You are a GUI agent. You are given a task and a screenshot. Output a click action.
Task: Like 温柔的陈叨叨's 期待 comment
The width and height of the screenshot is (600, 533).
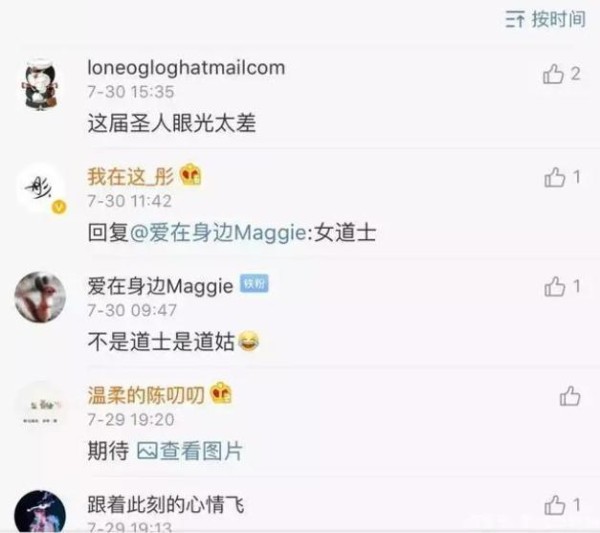[x=570, y=396]
